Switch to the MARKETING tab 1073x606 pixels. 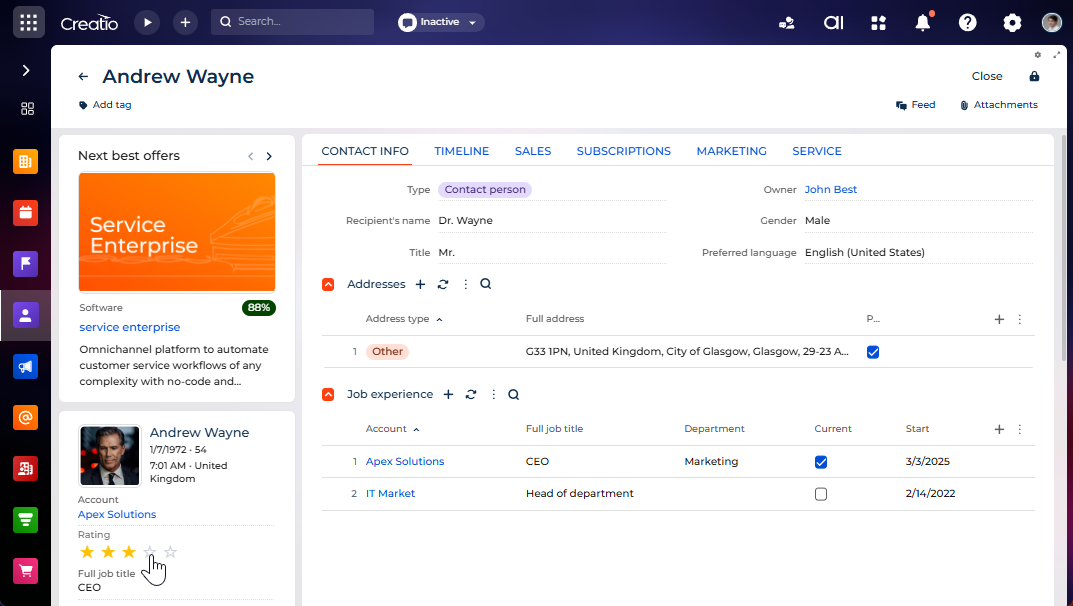click(x=732, y=151)
